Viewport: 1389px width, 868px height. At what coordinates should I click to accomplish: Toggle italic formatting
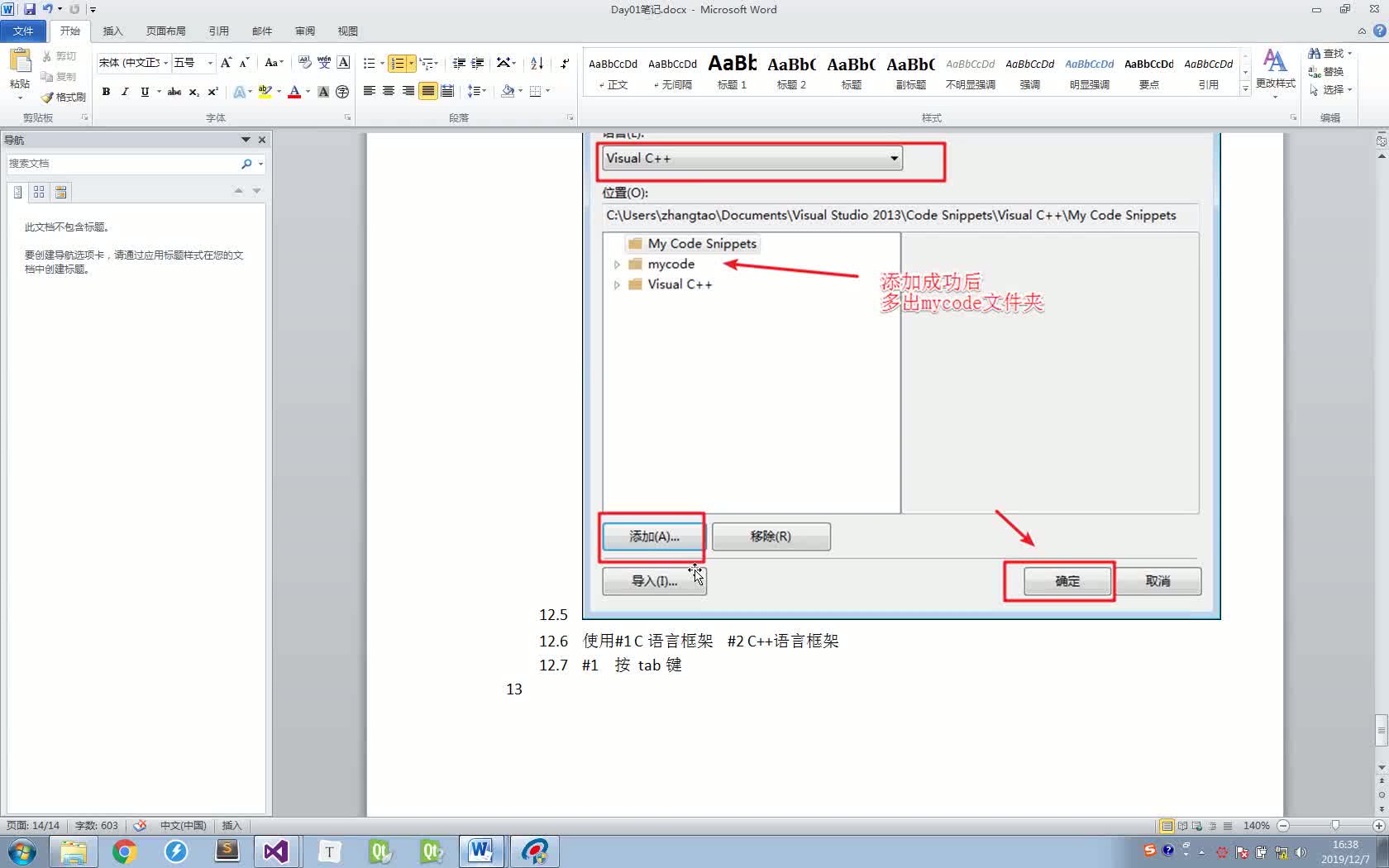pyautogui.click(x=125, y=92)
